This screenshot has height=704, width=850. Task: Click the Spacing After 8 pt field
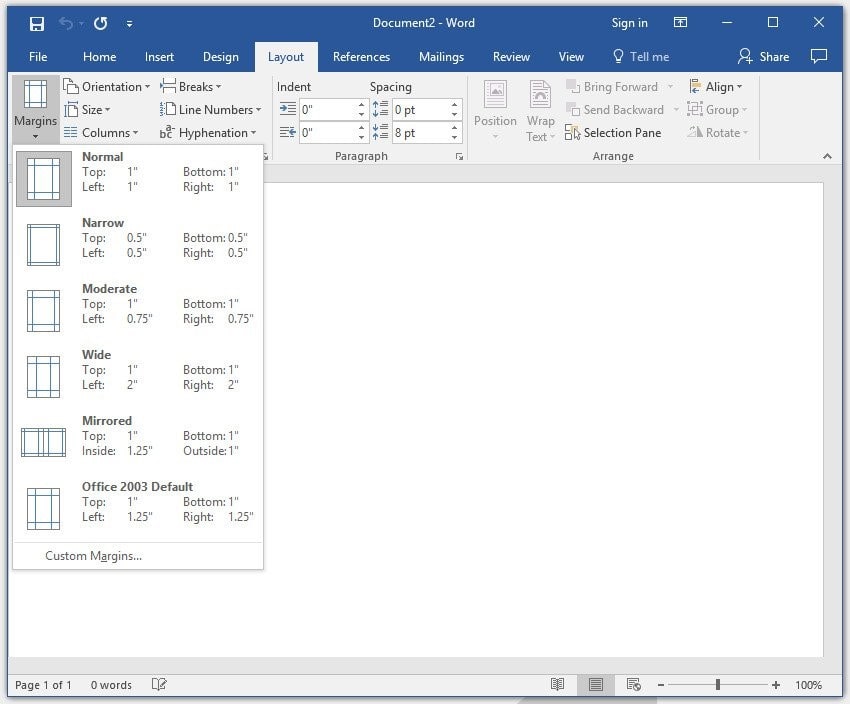click(x=421, y=133)
